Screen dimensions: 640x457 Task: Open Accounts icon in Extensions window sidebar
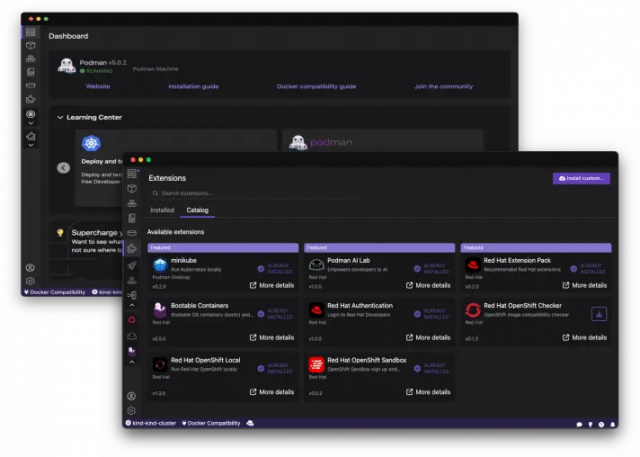click(131, 396)
